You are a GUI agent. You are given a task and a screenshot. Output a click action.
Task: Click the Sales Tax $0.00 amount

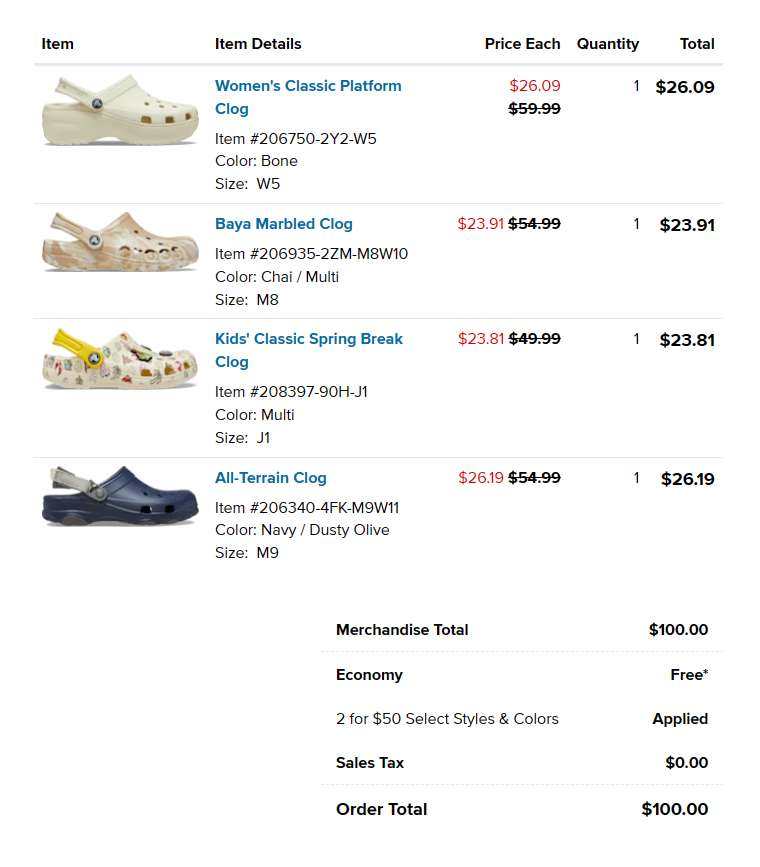pos(686,762)
